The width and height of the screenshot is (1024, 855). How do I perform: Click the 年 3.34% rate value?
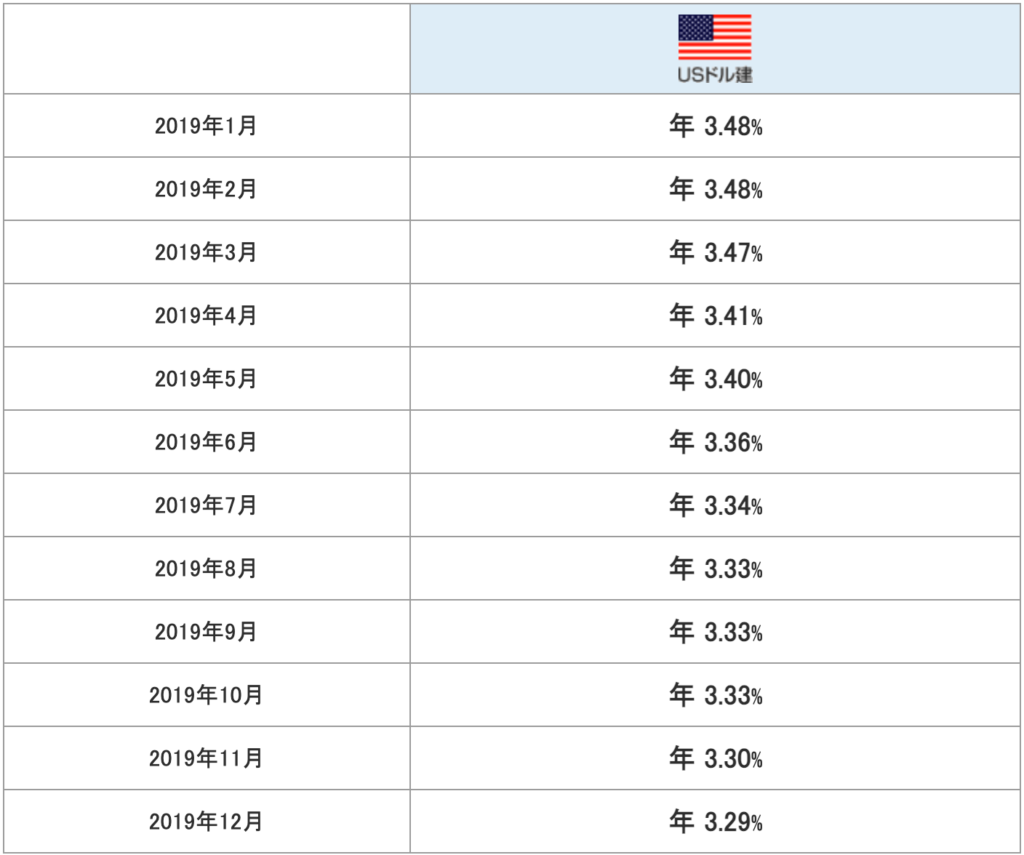[x=716, y=505]
